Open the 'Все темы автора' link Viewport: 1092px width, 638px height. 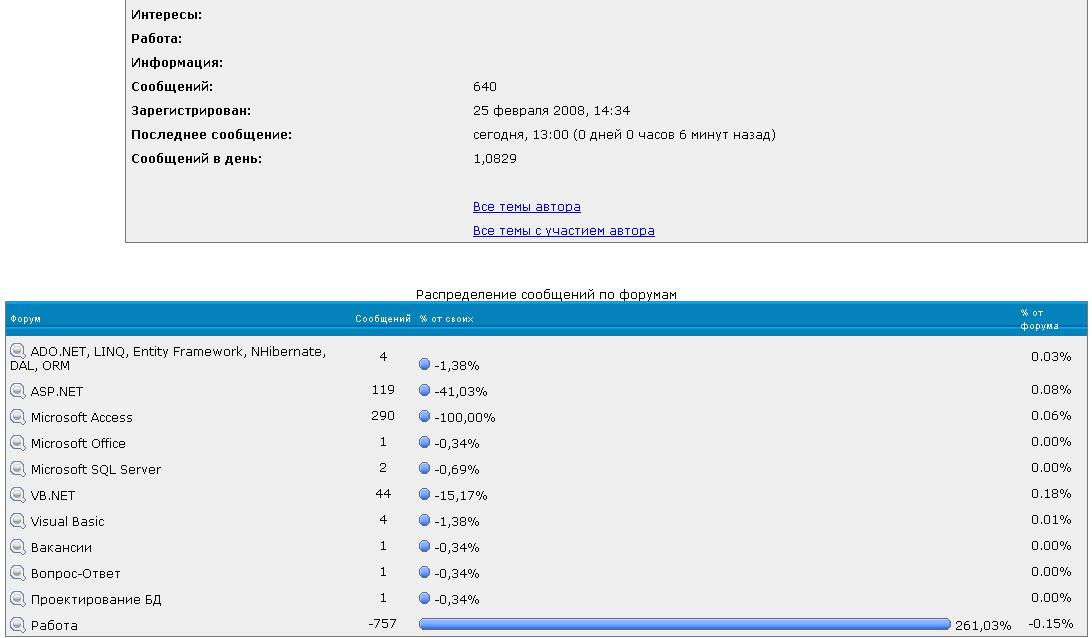526,207
